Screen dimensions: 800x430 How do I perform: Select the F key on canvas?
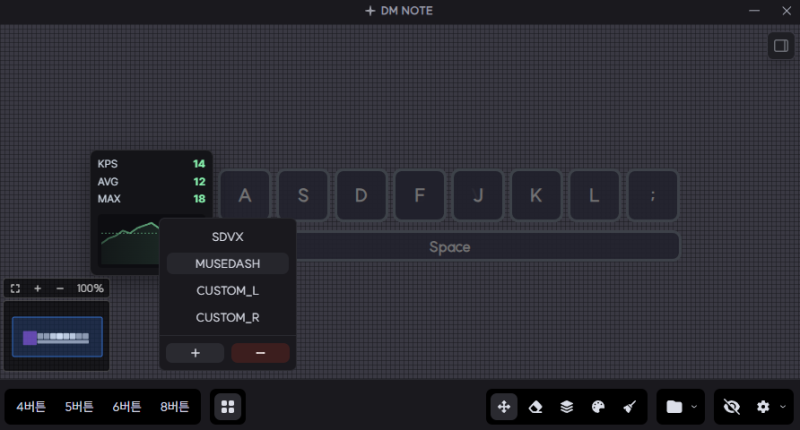pos(419,195)
